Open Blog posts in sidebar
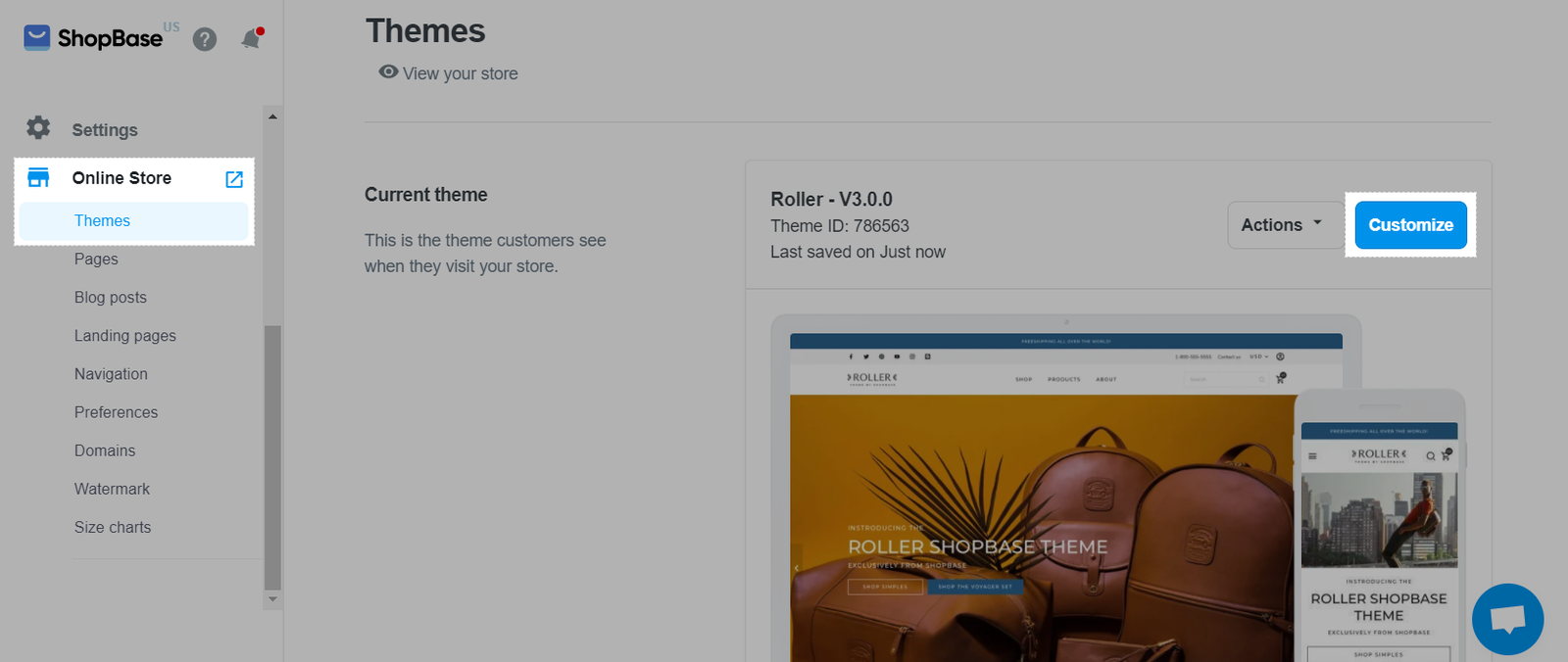Viewport: 1568px width, 662px height. click(111, 298)
